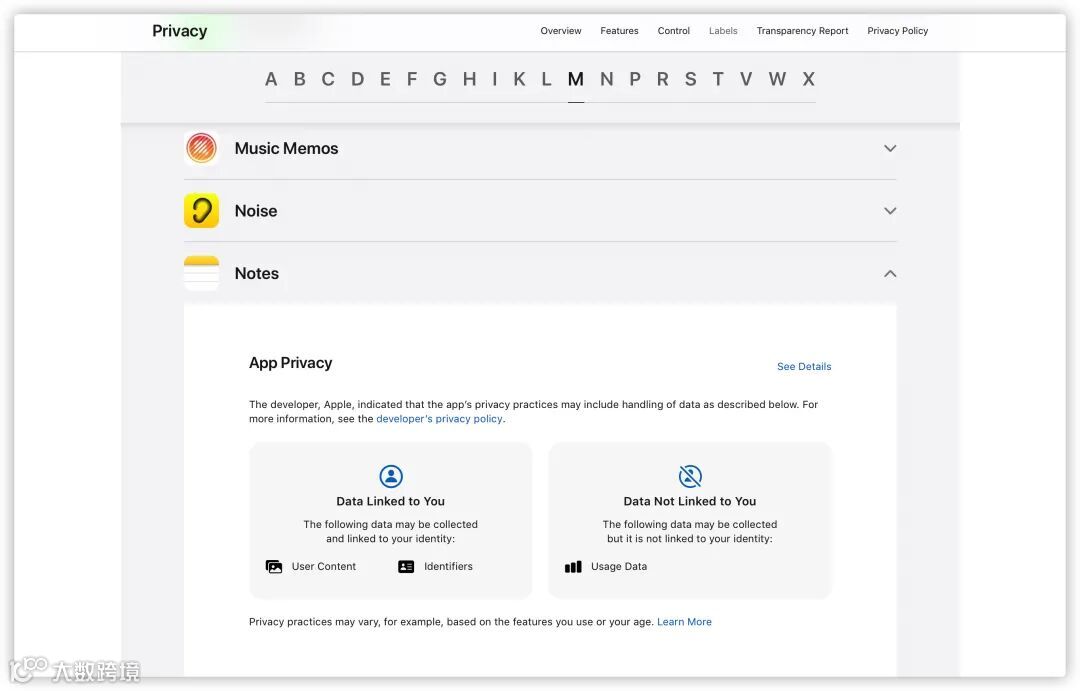
Task: Click the See Details link
Action: pos(804,367)
